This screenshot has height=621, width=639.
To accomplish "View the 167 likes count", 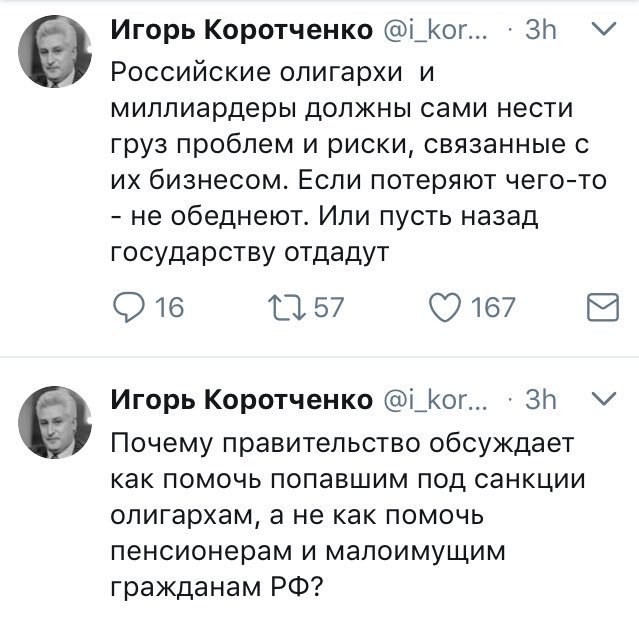I will (x=493, y=307).
